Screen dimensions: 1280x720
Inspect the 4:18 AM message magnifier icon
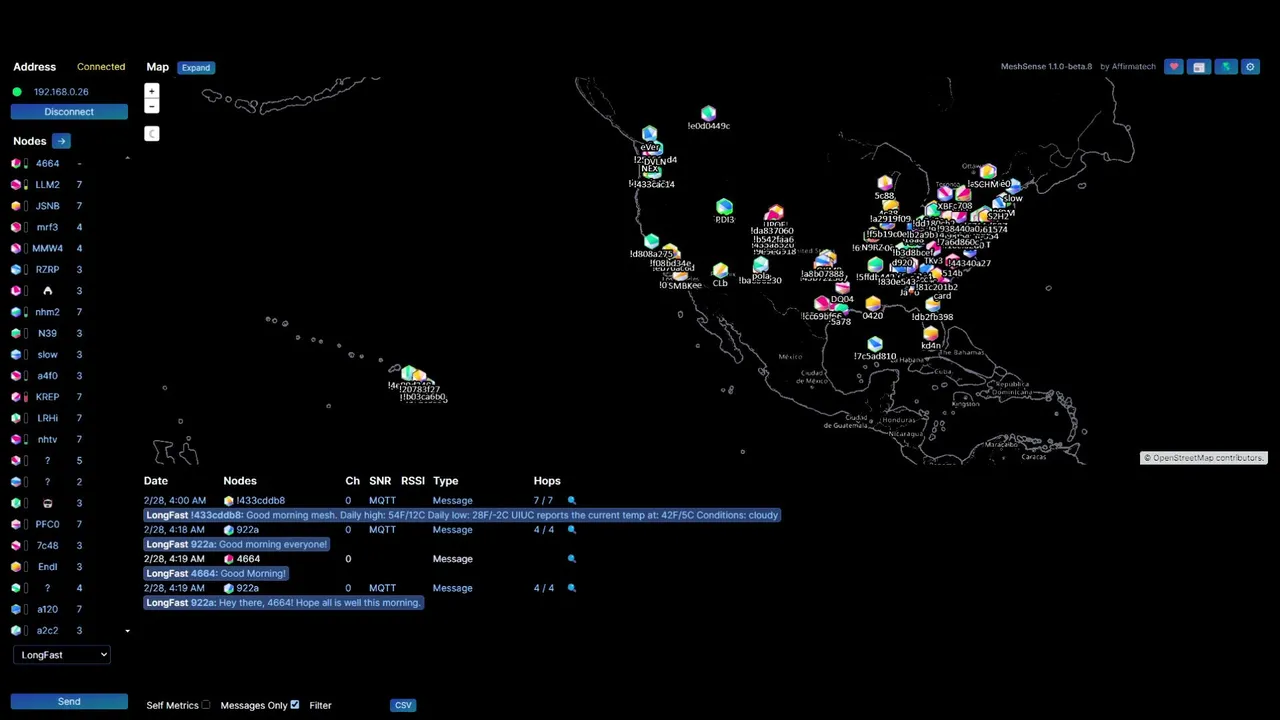572,530
